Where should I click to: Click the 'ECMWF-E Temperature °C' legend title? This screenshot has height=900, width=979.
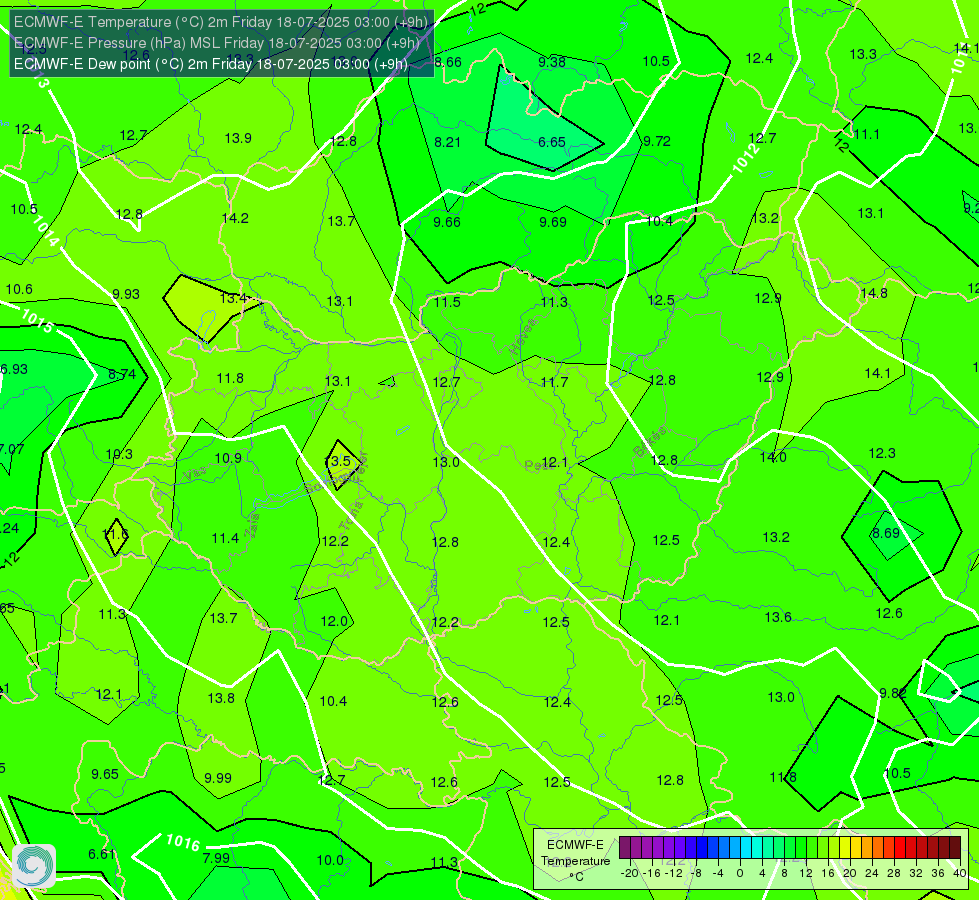575,861
